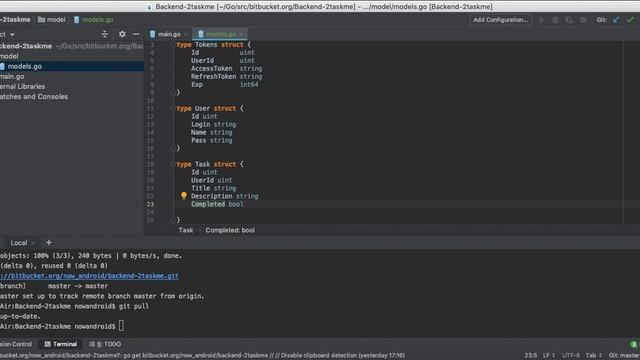The image size is (640, 360).
Task: Close the models.go editor tab
Action: pos(241,35)
